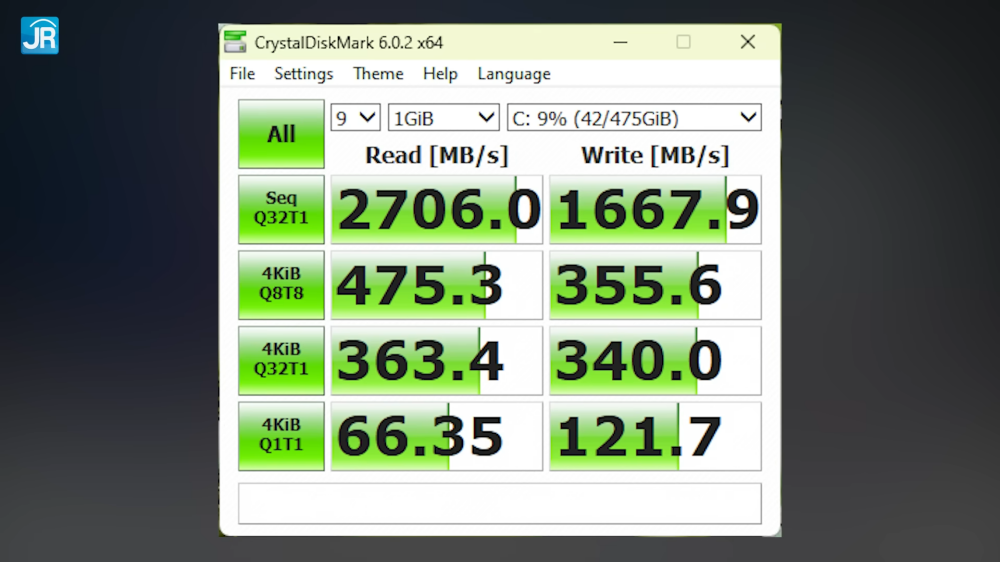Click the Write [MB/s] column header
The height and width of the screenshot is (562, 1000).
(655, 155)
